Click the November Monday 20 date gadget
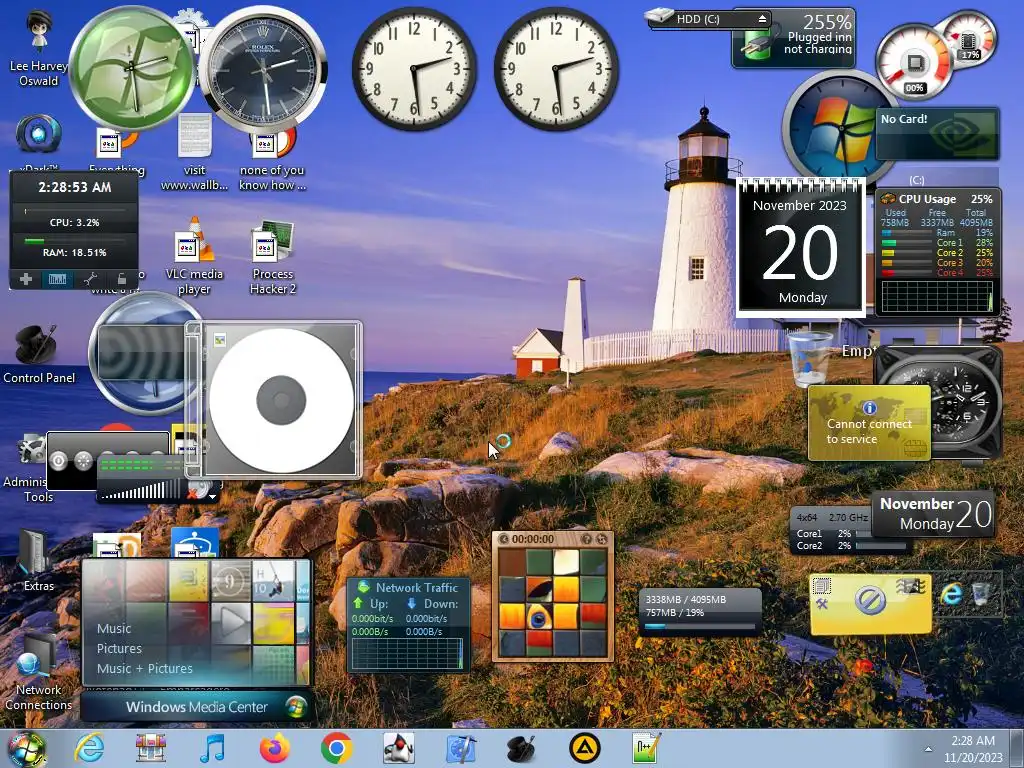The height and width of the screenshot is (768, 1024). point(933,514)
